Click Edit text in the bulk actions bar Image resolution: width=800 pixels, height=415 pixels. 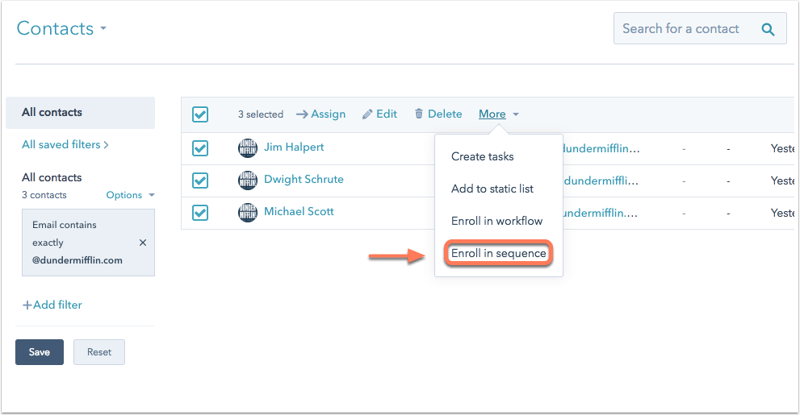click(386, 114)
